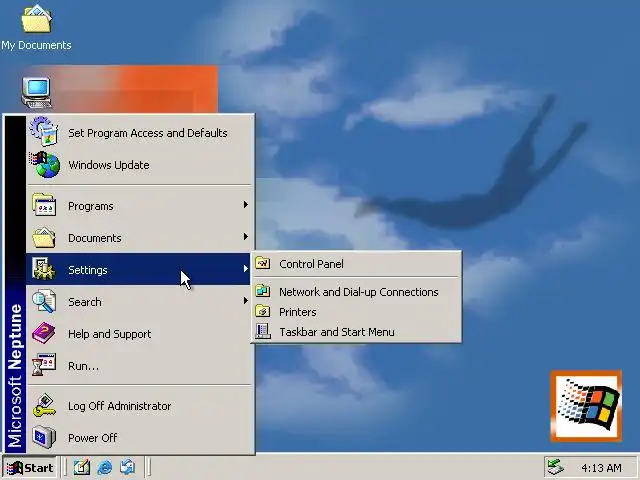
Task: Click the Settings label text
Action: point(88,270)
